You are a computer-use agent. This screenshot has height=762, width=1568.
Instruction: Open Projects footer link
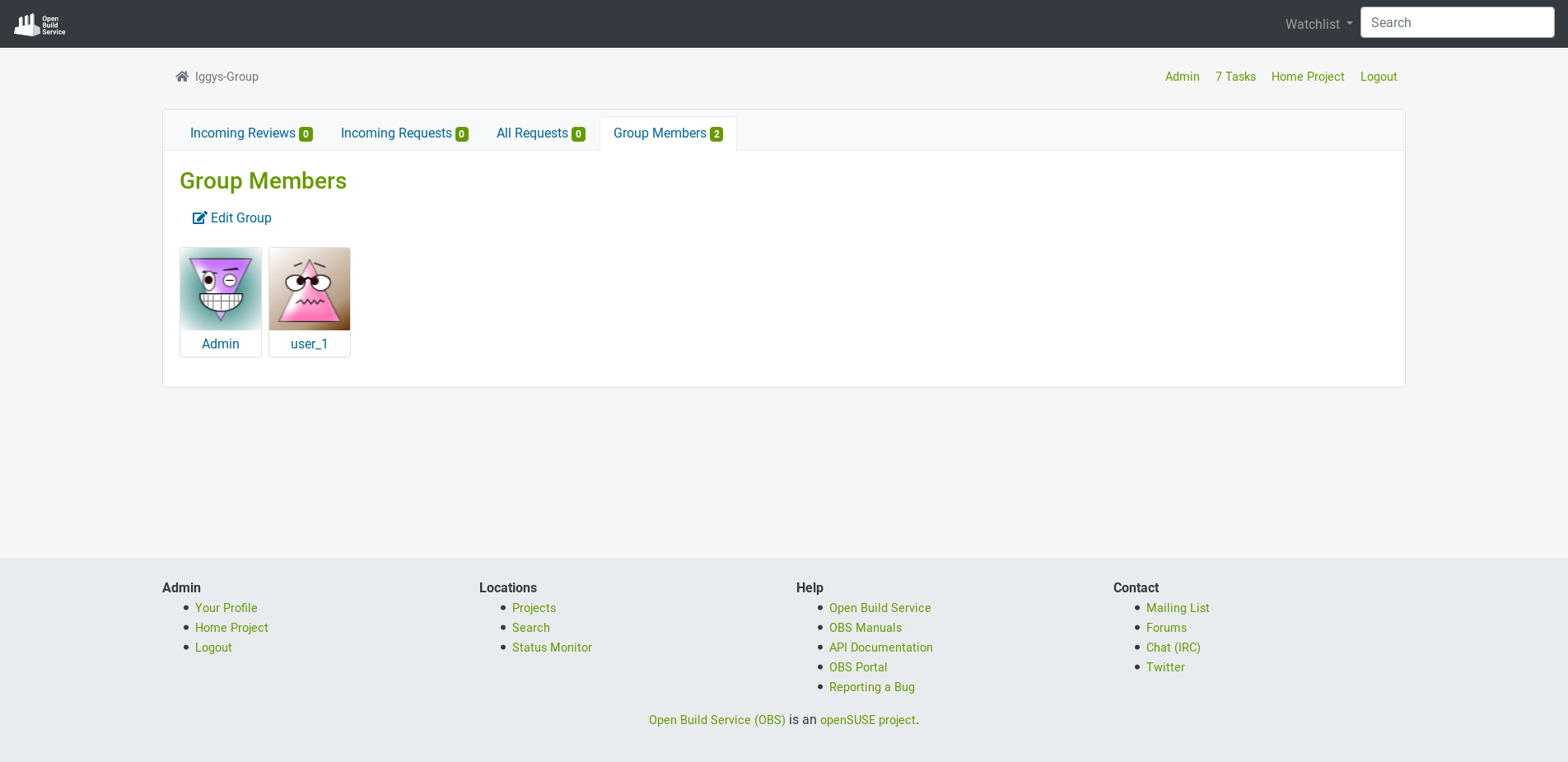click(534, 608)
